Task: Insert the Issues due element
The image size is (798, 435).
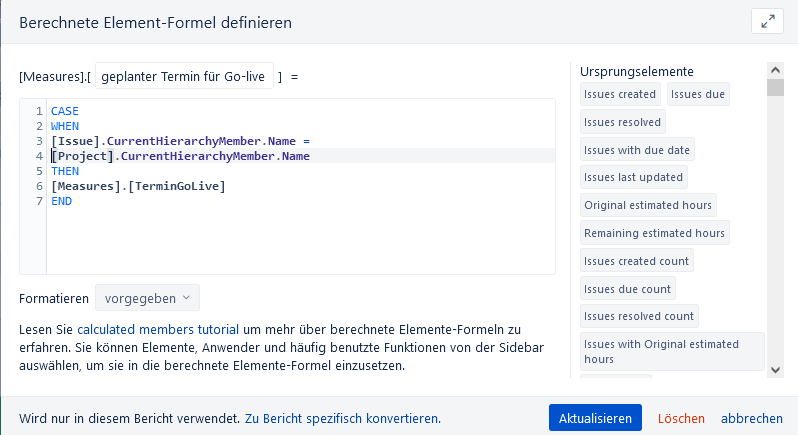Action: [699, 94]
